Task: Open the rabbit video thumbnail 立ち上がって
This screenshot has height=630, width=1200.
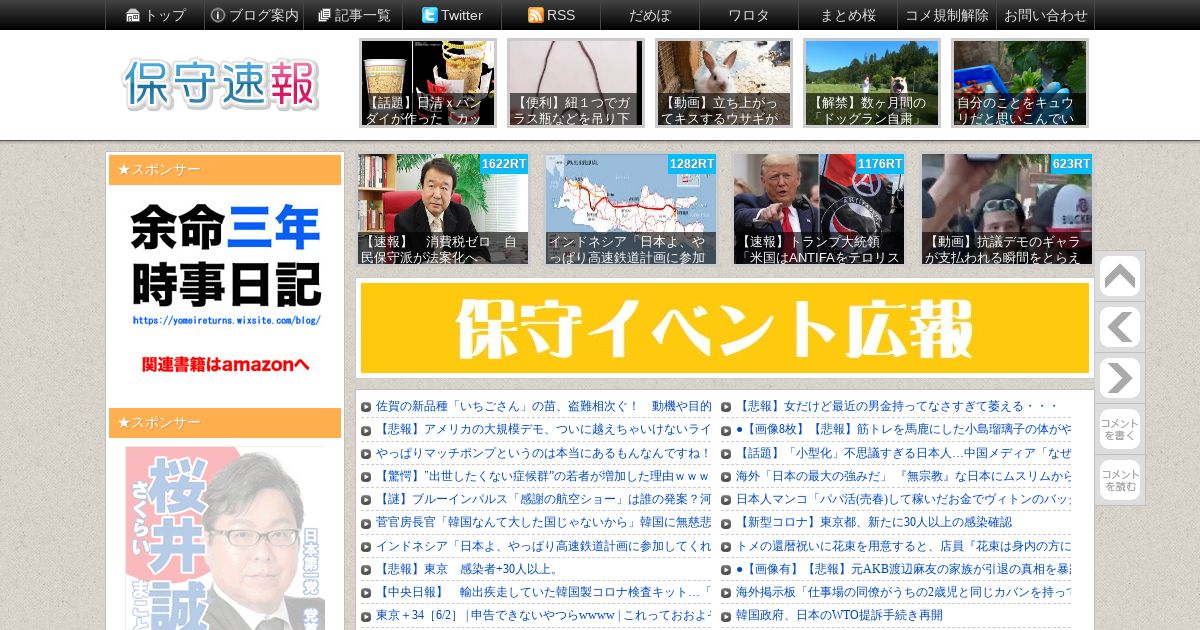Action: (x=724, y=83)
